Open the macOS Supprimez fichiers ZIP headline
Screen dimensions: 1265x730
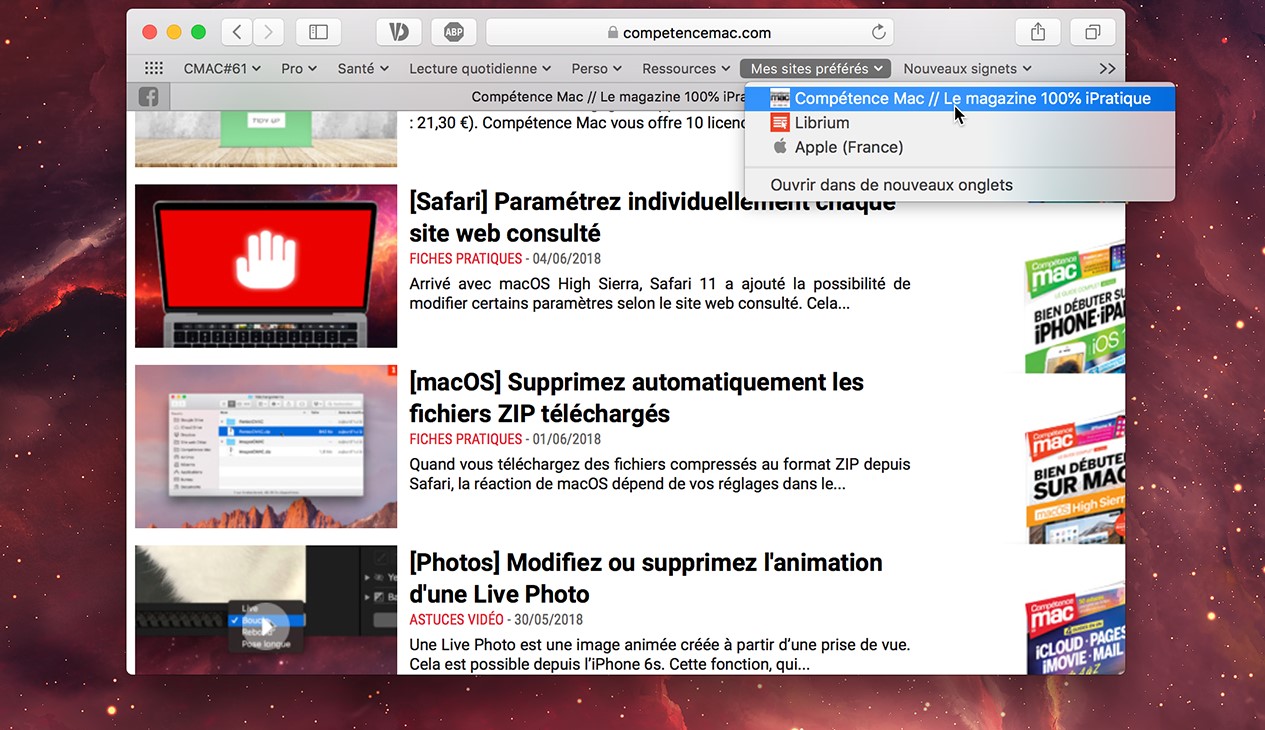pyautogui.click(x=636, y=397)
